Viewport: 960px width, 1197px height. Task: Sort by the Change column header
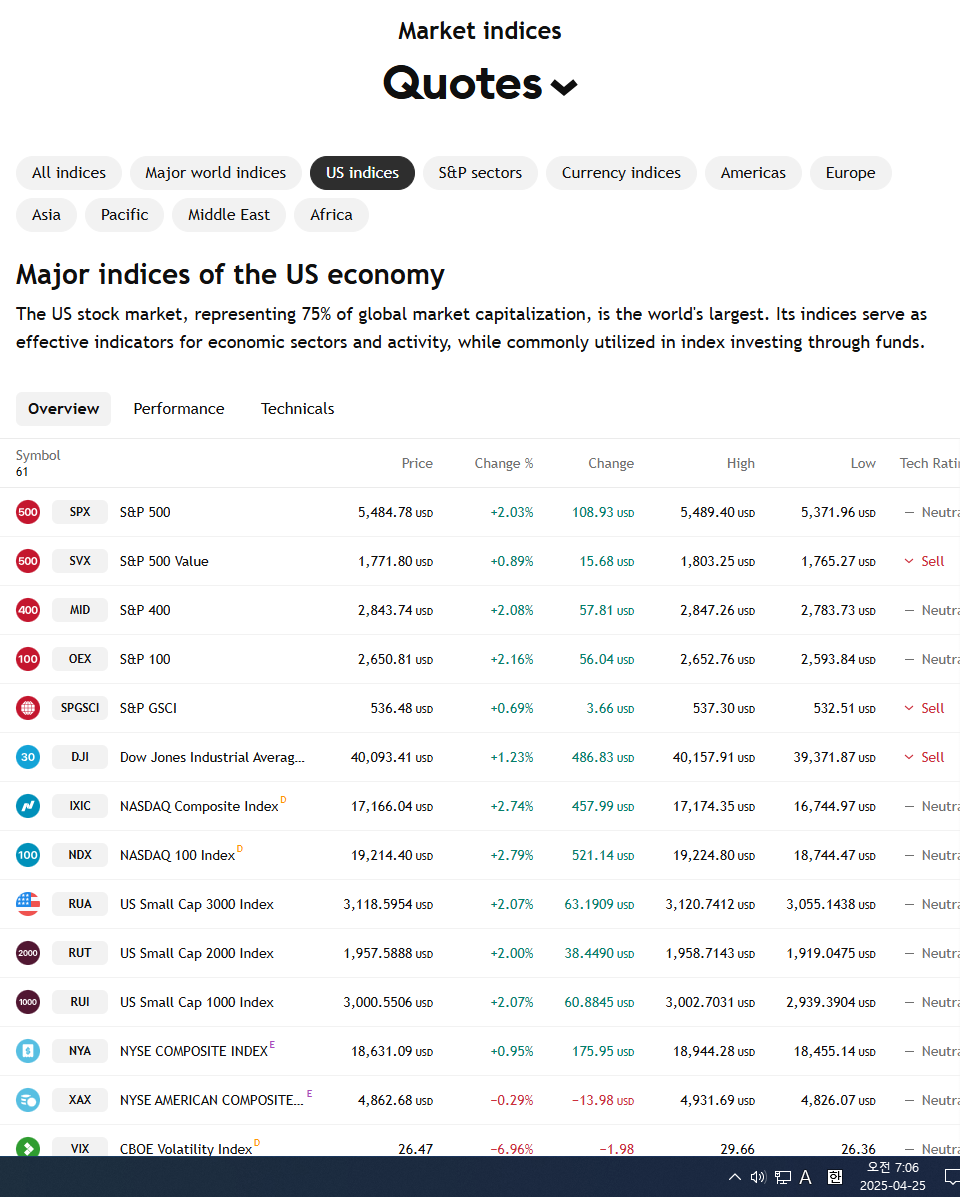click(x=610, y=463)
